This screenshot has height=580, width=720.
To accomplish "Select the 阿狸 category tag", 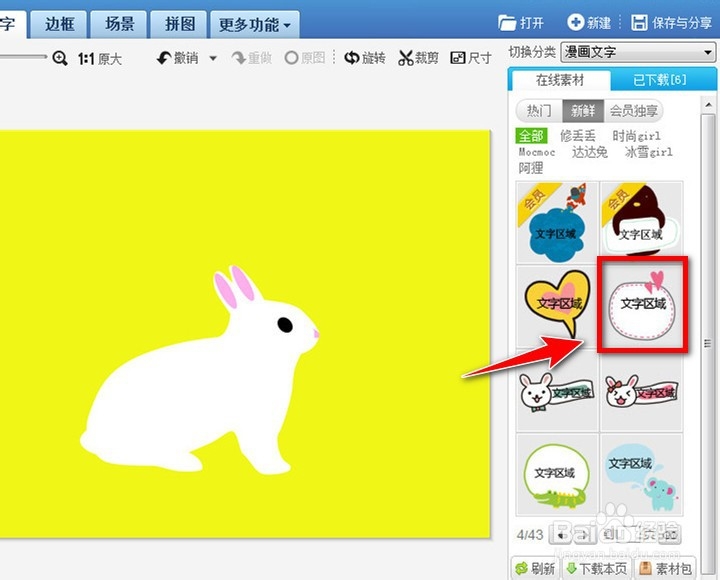I will (531, 168).
